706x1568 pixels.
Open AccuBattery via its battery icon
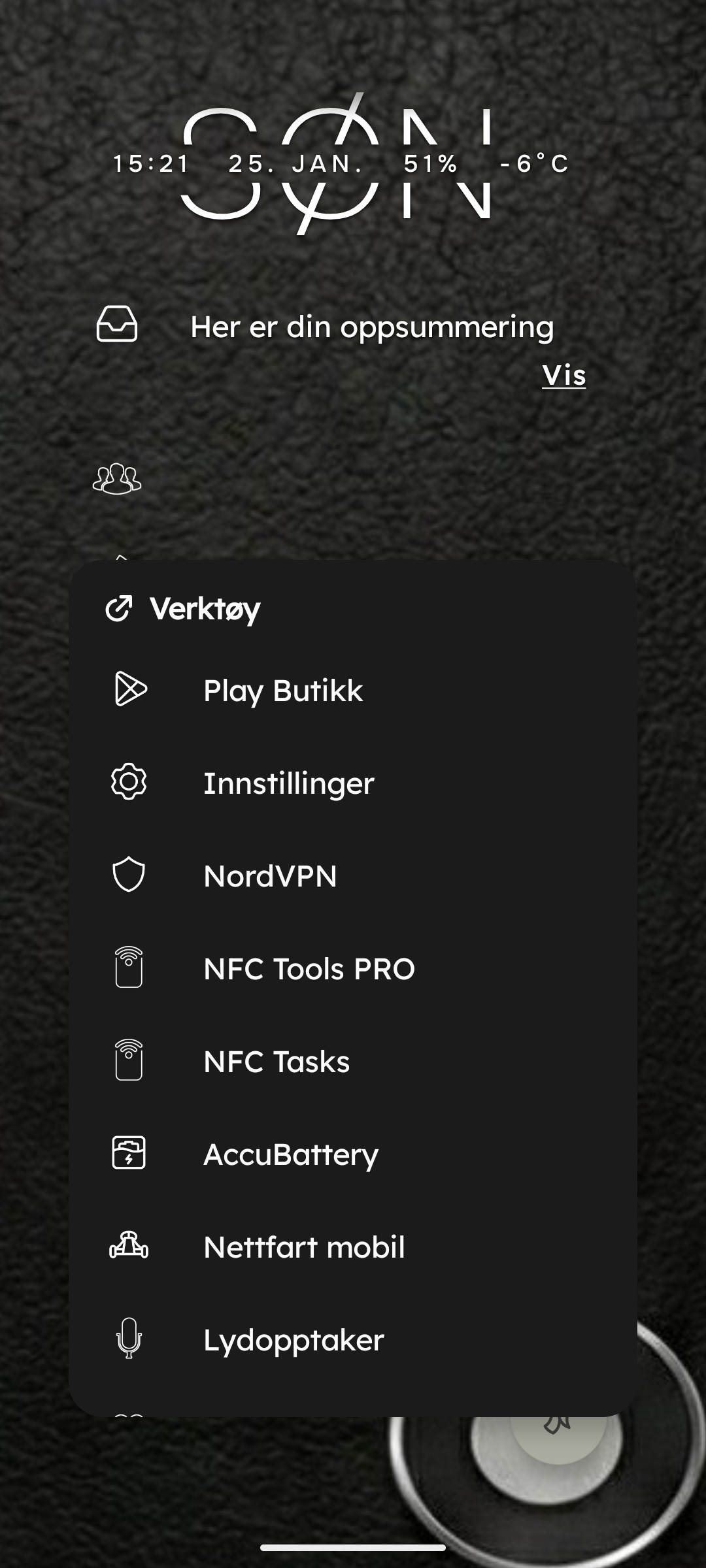pyautogui.click(x=129, y=1152)
